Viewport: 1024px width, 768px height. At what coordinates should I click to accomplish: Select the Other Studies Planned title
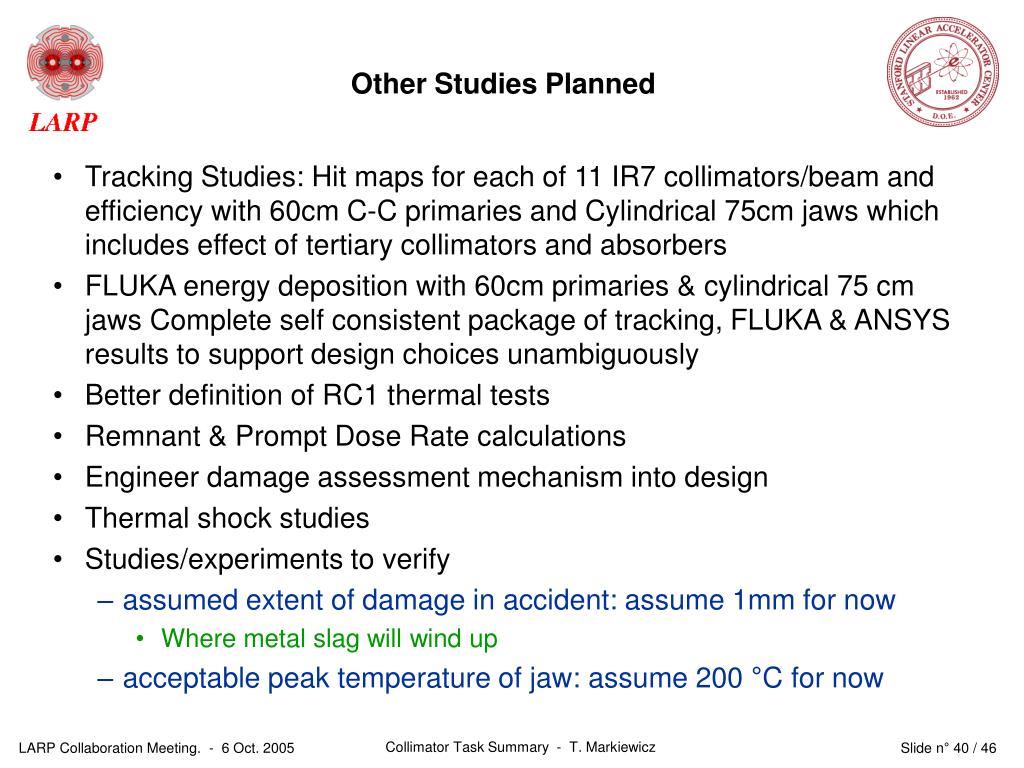tap(503, 84)
